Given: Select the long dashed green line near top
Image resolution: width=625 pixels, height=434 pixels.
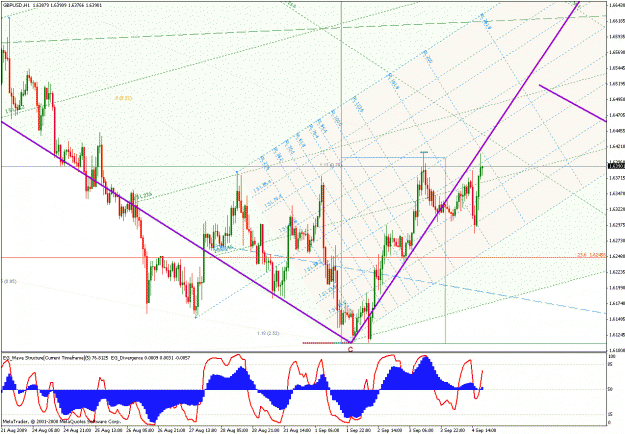Looking at the screenshot, I should (x=303, y=30).
